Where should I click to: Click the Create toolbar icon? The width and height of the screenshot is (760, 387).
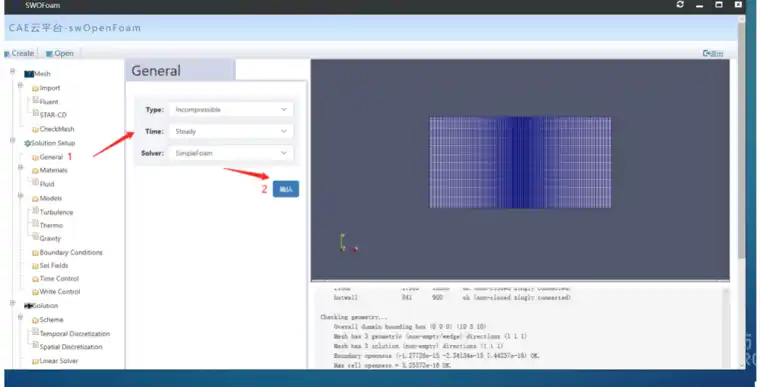(7, 54)
